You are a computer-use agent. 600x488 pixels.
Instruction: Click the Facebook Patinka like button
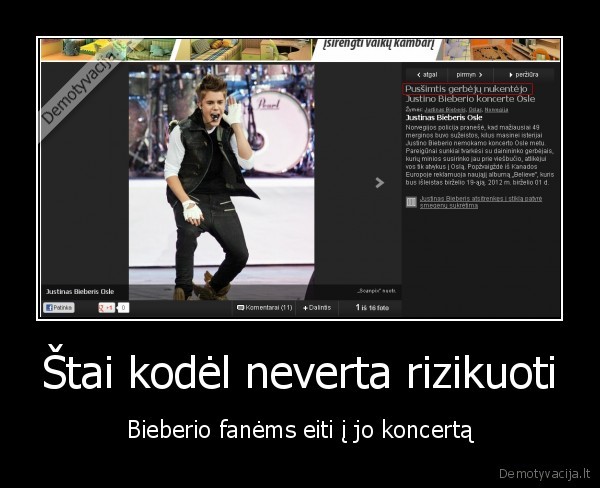click(x=59, y=308)
